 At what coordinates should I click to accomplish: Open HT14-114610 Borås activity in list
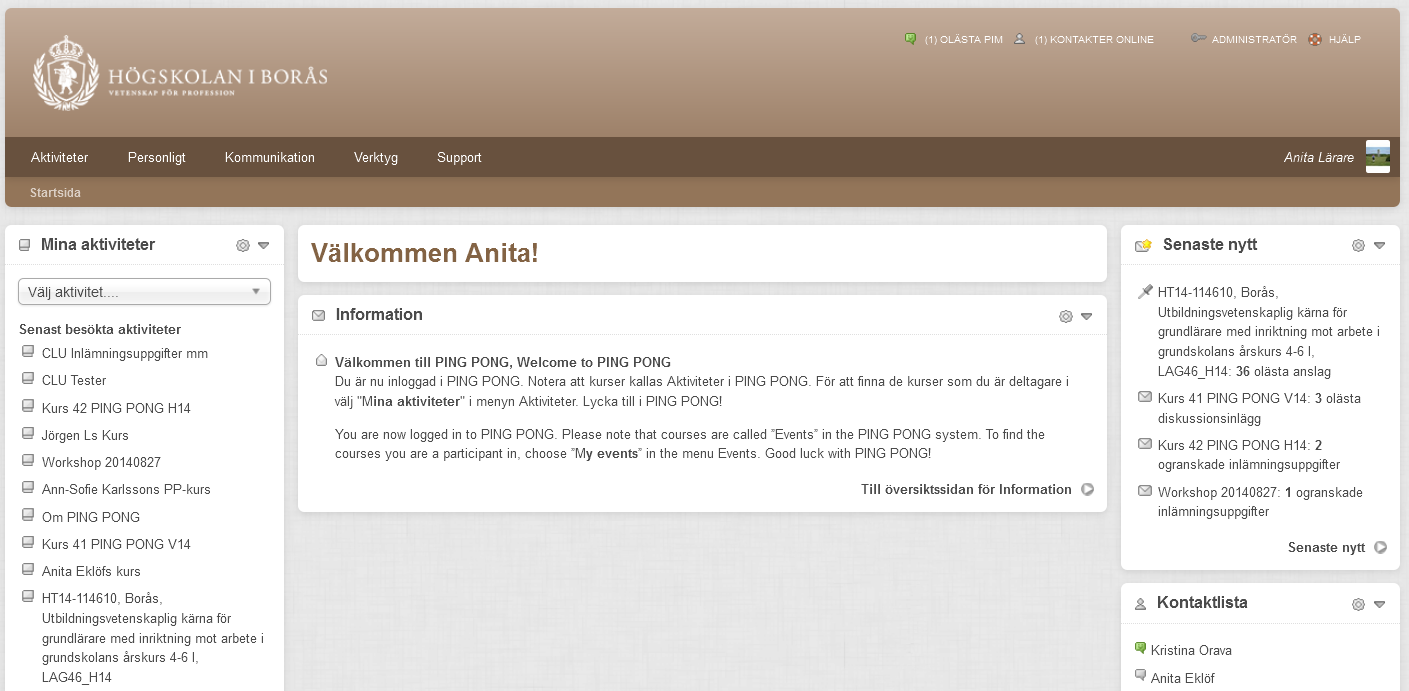[x=153, y=637]
